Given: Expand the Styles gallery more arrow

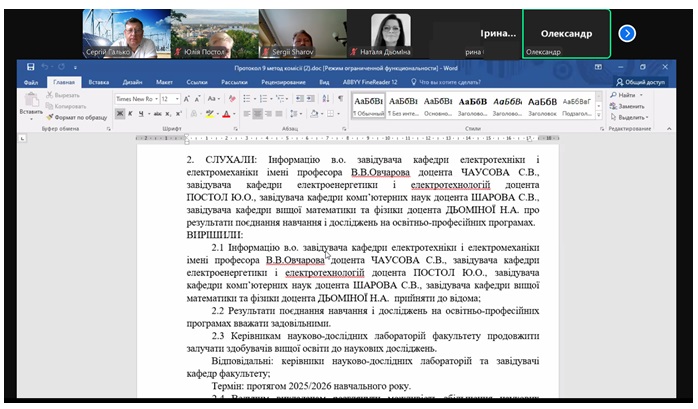Looking at the screenshot, I should pos(598,115).
